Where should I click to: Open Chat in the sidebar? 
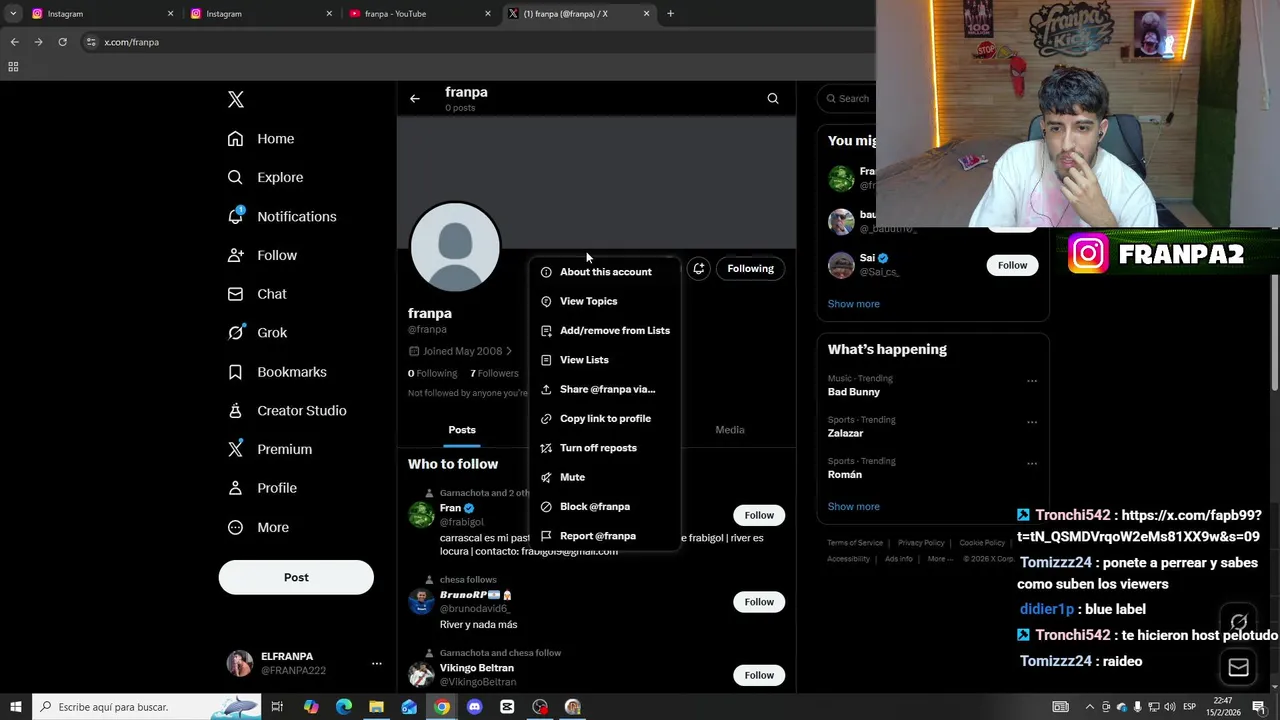click(x=257, y=294)
